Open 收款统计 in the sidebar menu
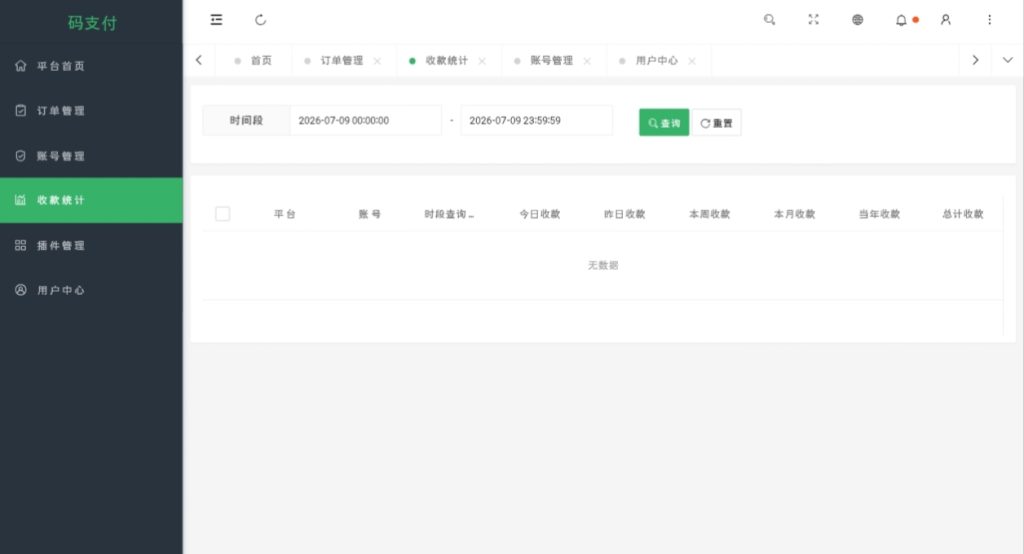Screen dimensions: 1024x554 click(91, 200)
